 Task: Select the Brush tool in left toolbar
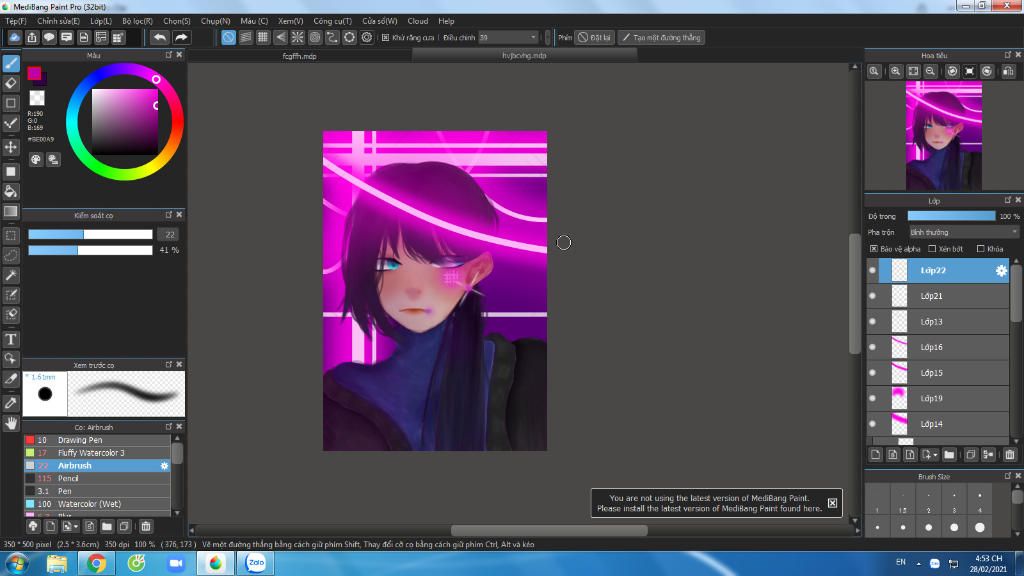[11, 63]
